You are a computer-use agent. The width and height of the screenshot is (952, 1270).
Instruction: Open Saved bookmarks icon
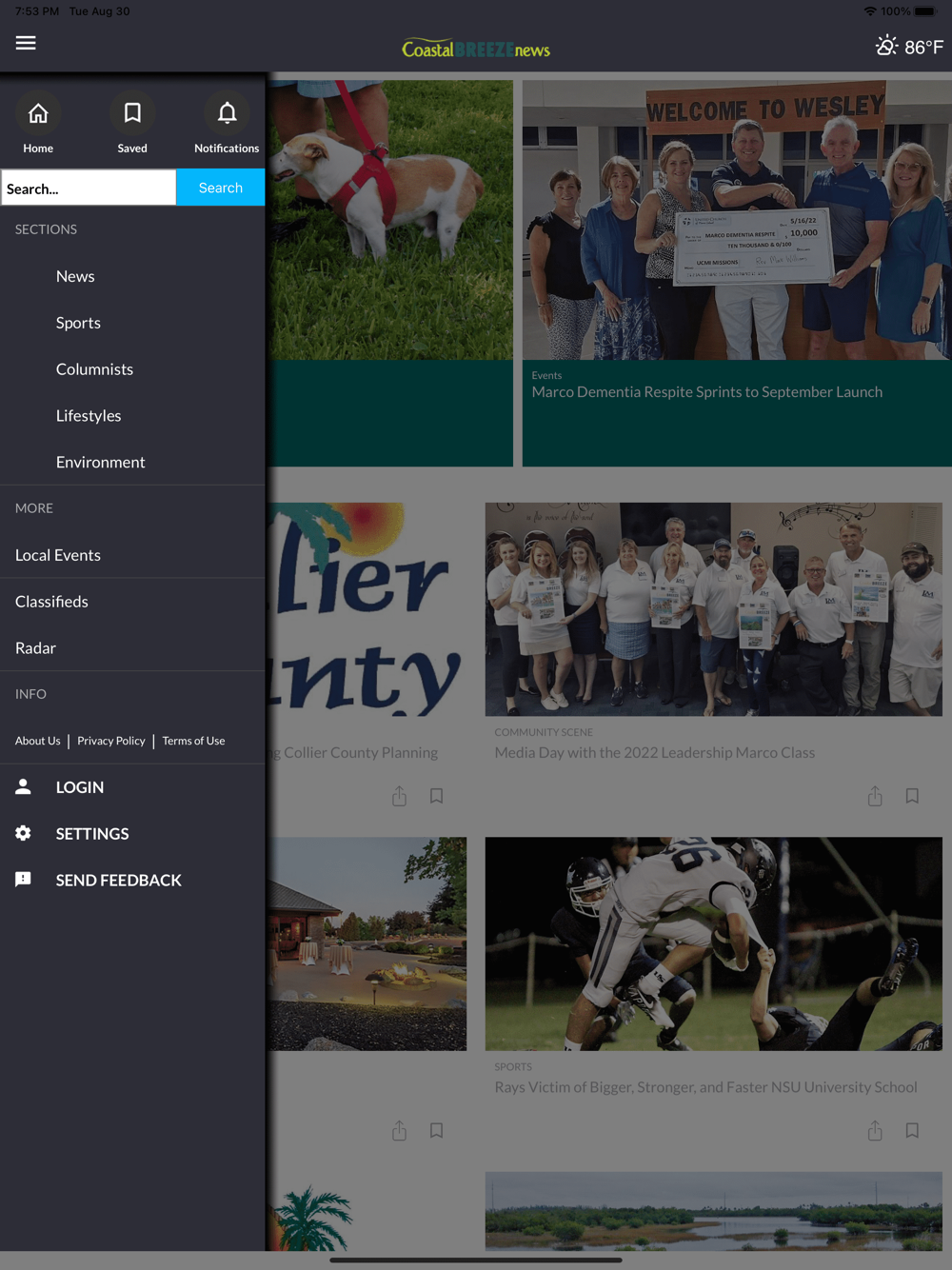pyautogui.click(x=132, y=113)
